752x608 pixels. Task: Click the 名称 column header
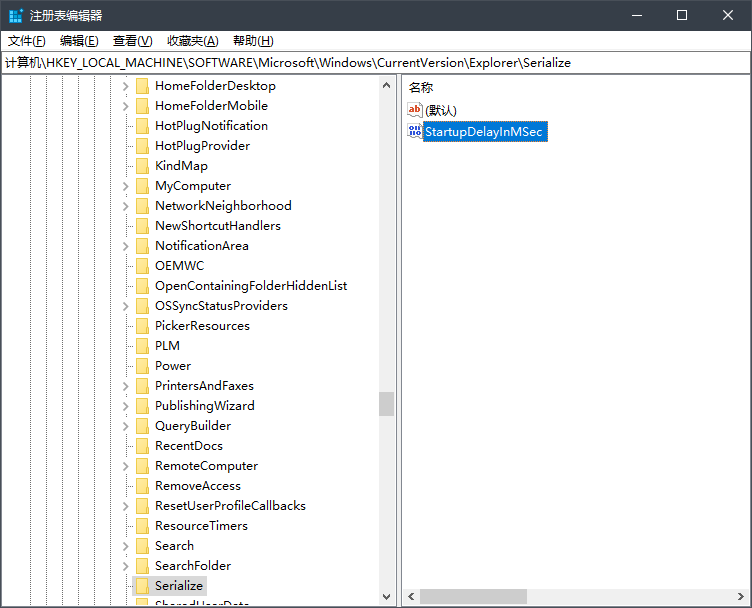421,87
